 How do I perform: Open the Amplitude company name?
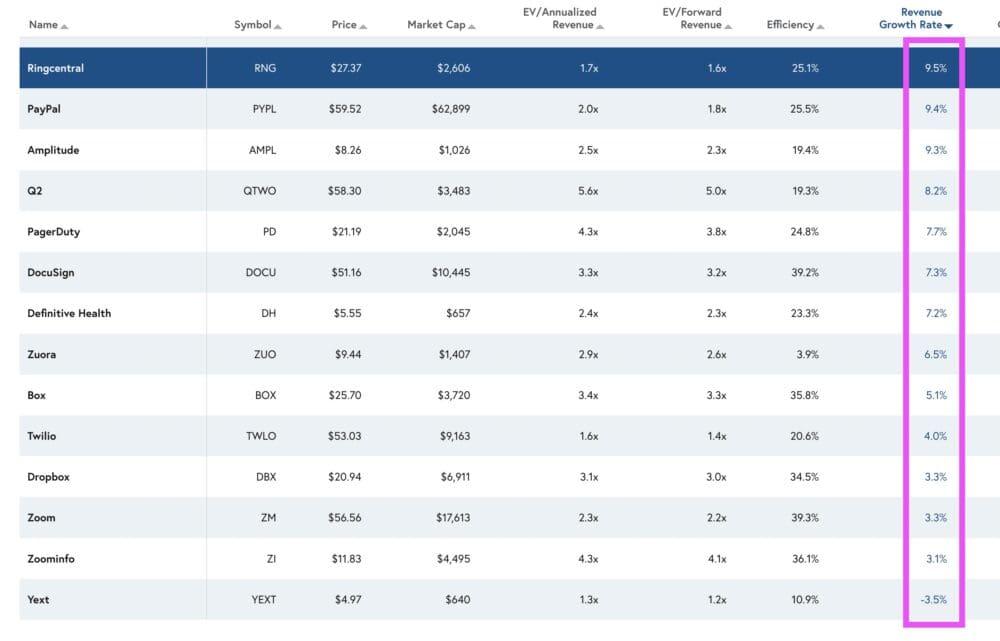(x=53, y=150)
